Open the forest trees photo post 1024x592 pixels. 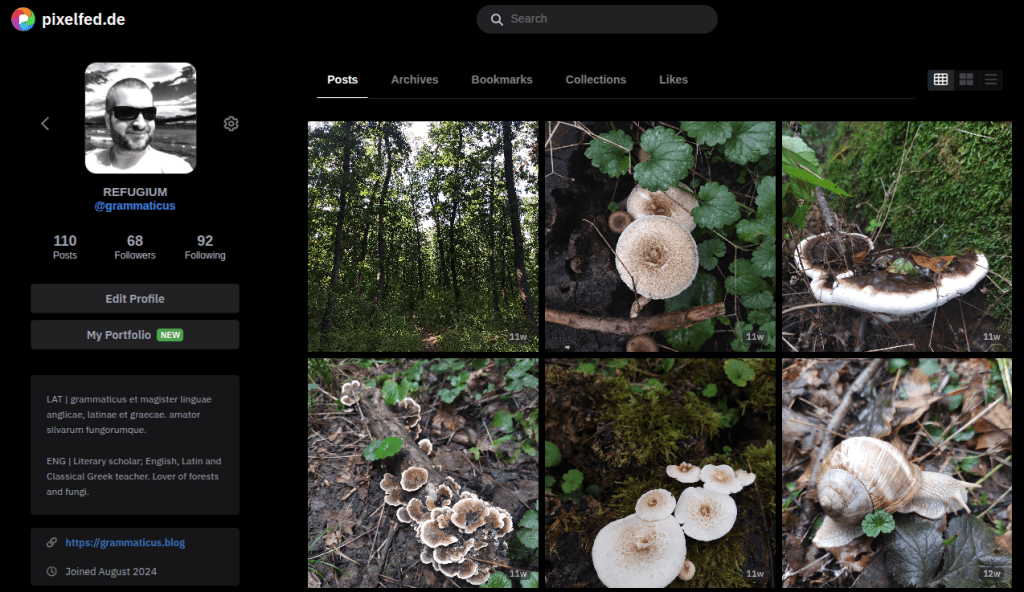(422, 236)
